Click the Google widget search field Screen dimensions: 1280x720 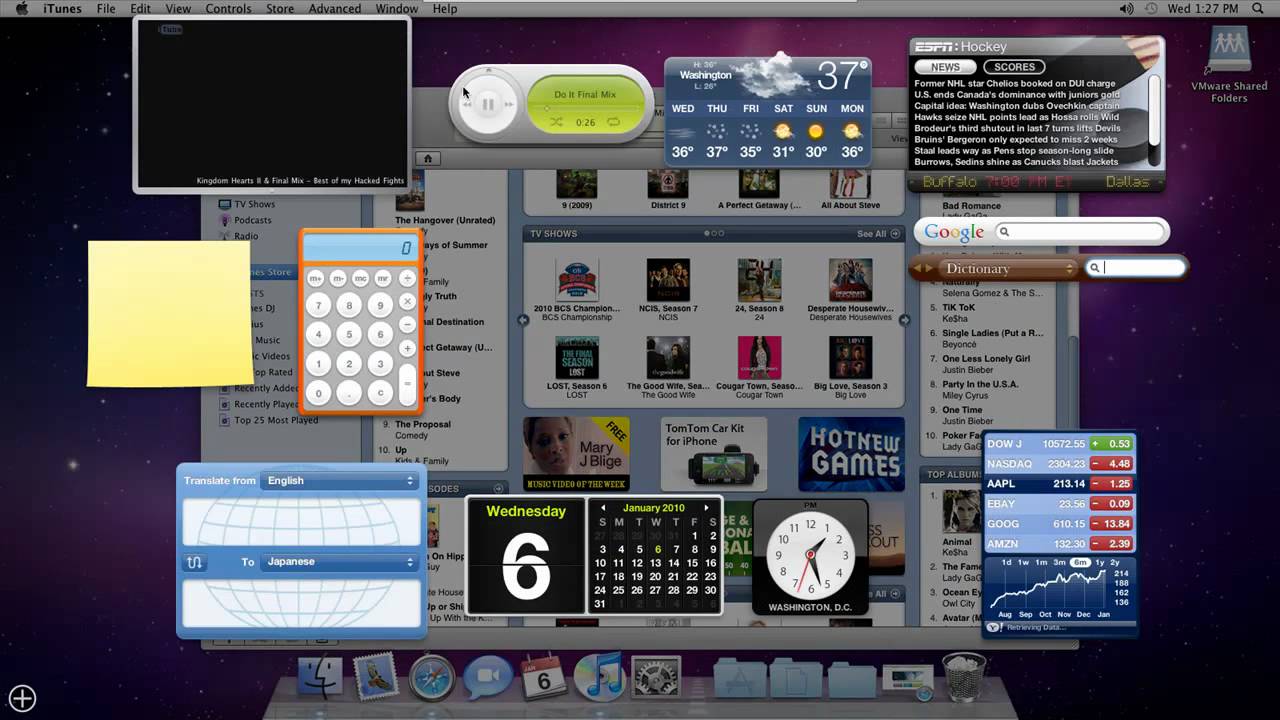1082,232
